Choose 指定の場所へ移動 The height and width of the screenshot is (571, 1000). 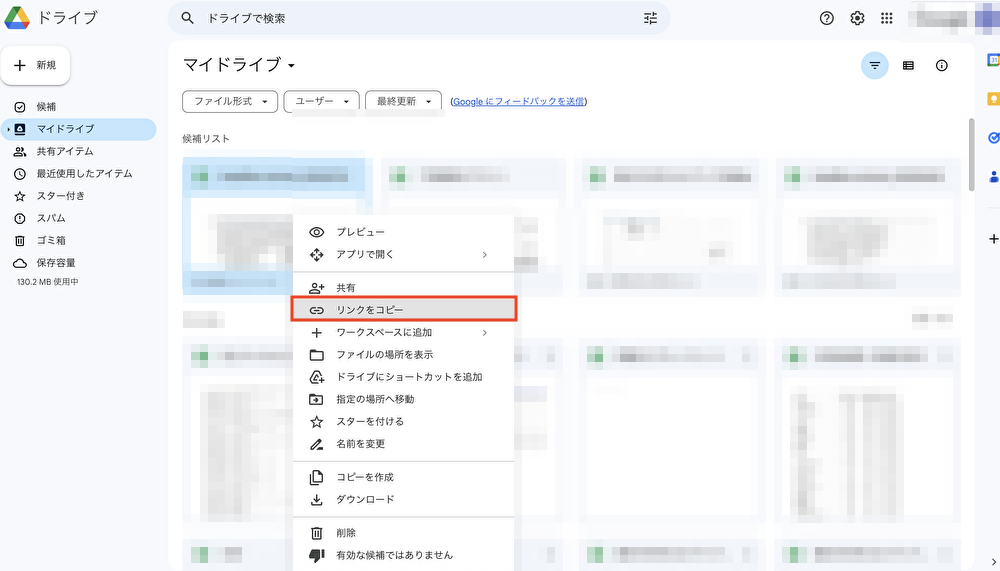click(403, 399)
